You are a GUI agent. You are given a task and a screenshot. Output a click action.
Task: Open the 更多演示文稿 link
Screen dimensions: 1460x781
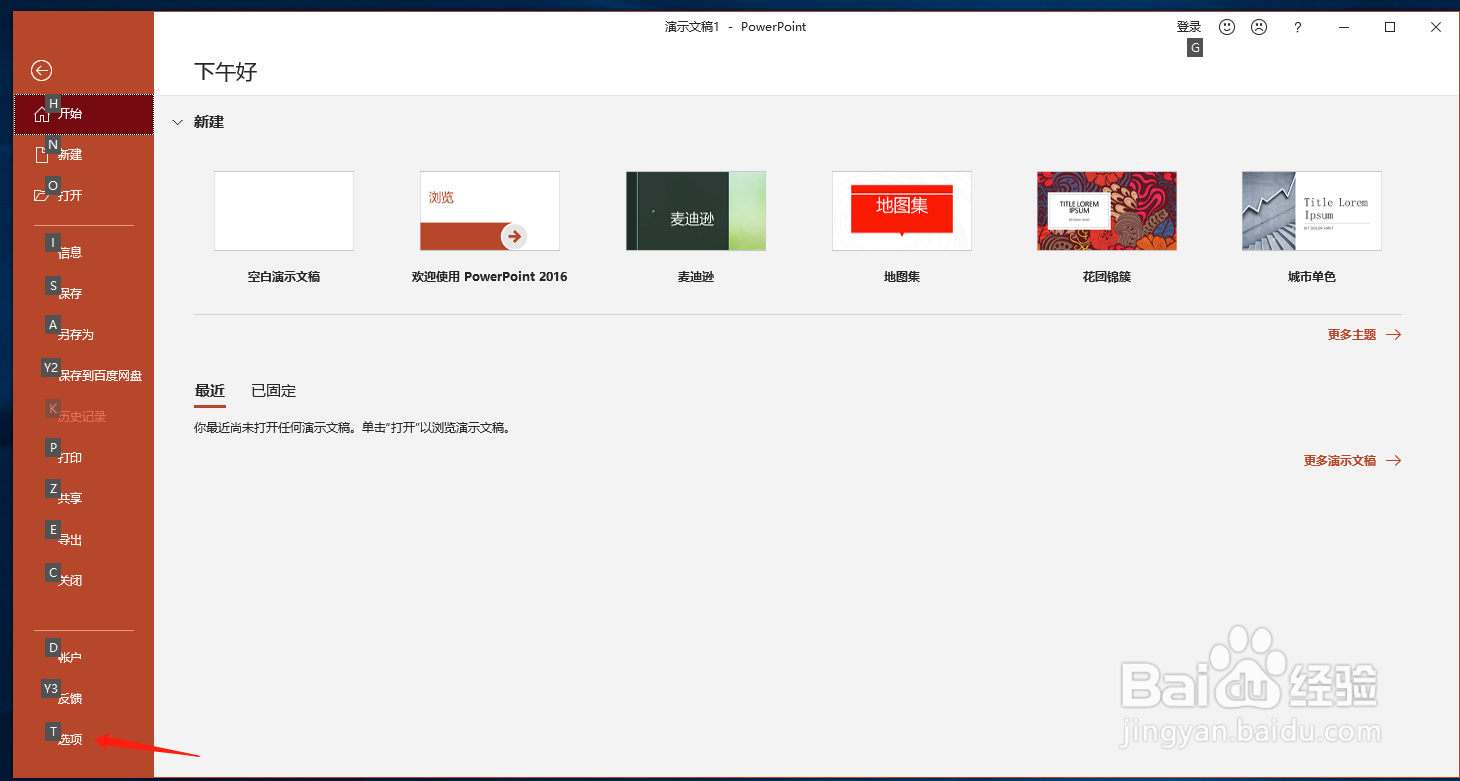pyautogui.click(x=1340, y=461)
